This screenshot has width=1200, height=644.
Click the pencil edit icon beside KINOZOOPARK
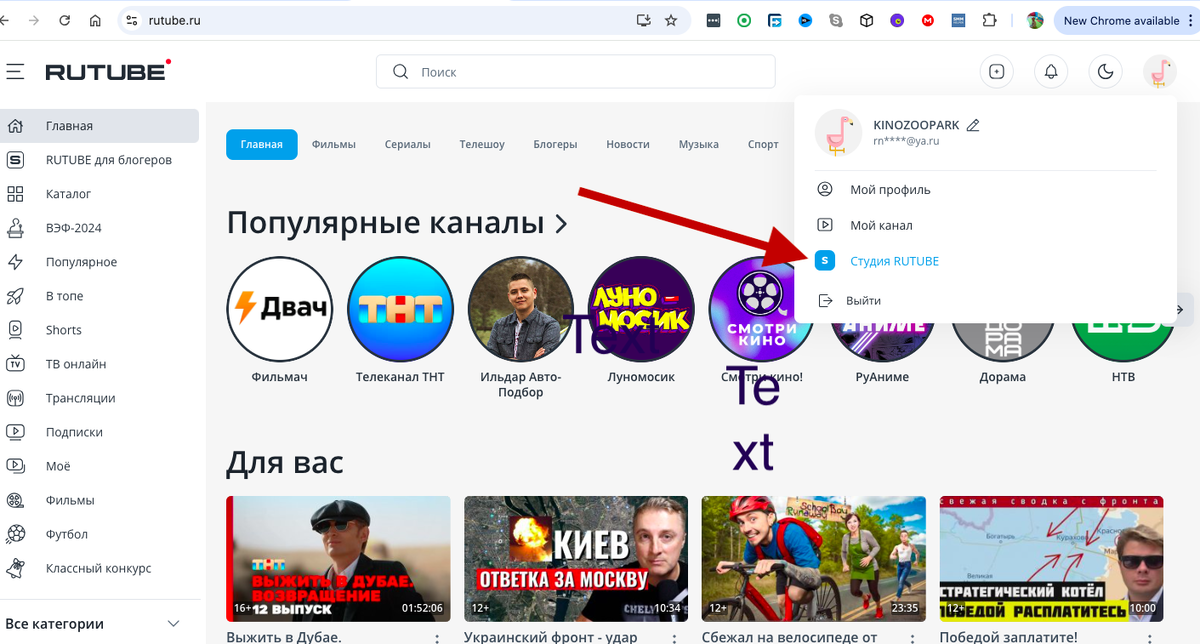click(x=973, y=125)
